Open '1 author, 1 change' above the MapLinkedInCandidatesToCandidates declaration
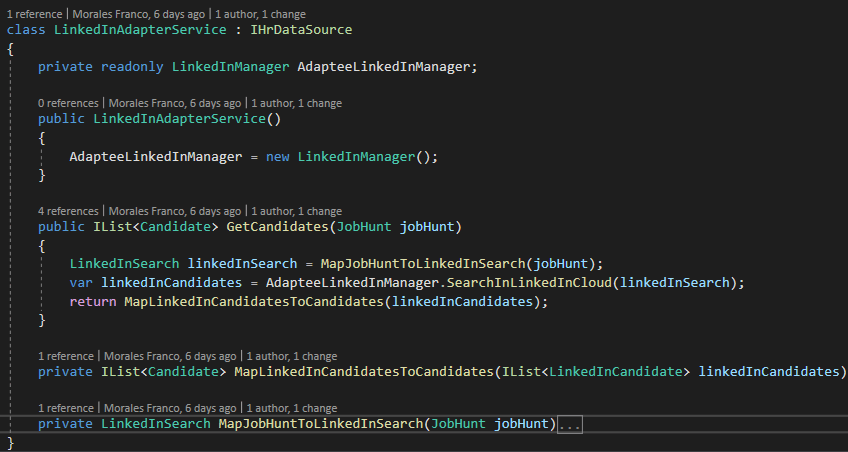 pyautogui.click(x=292, y=356)
